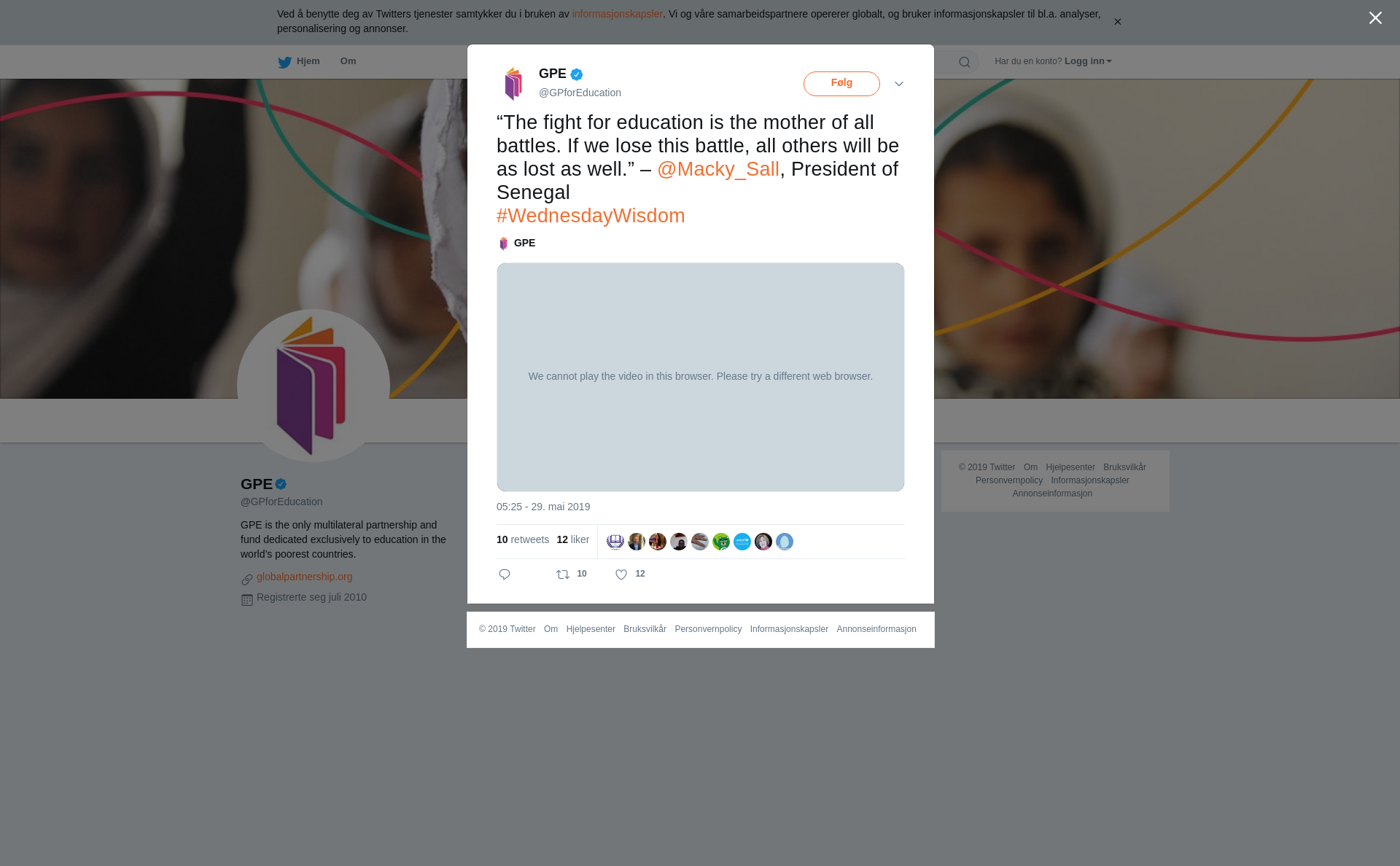The image size is (1400, 866).
Task: Click the large GPE profile picture
Action: [314, 386]
